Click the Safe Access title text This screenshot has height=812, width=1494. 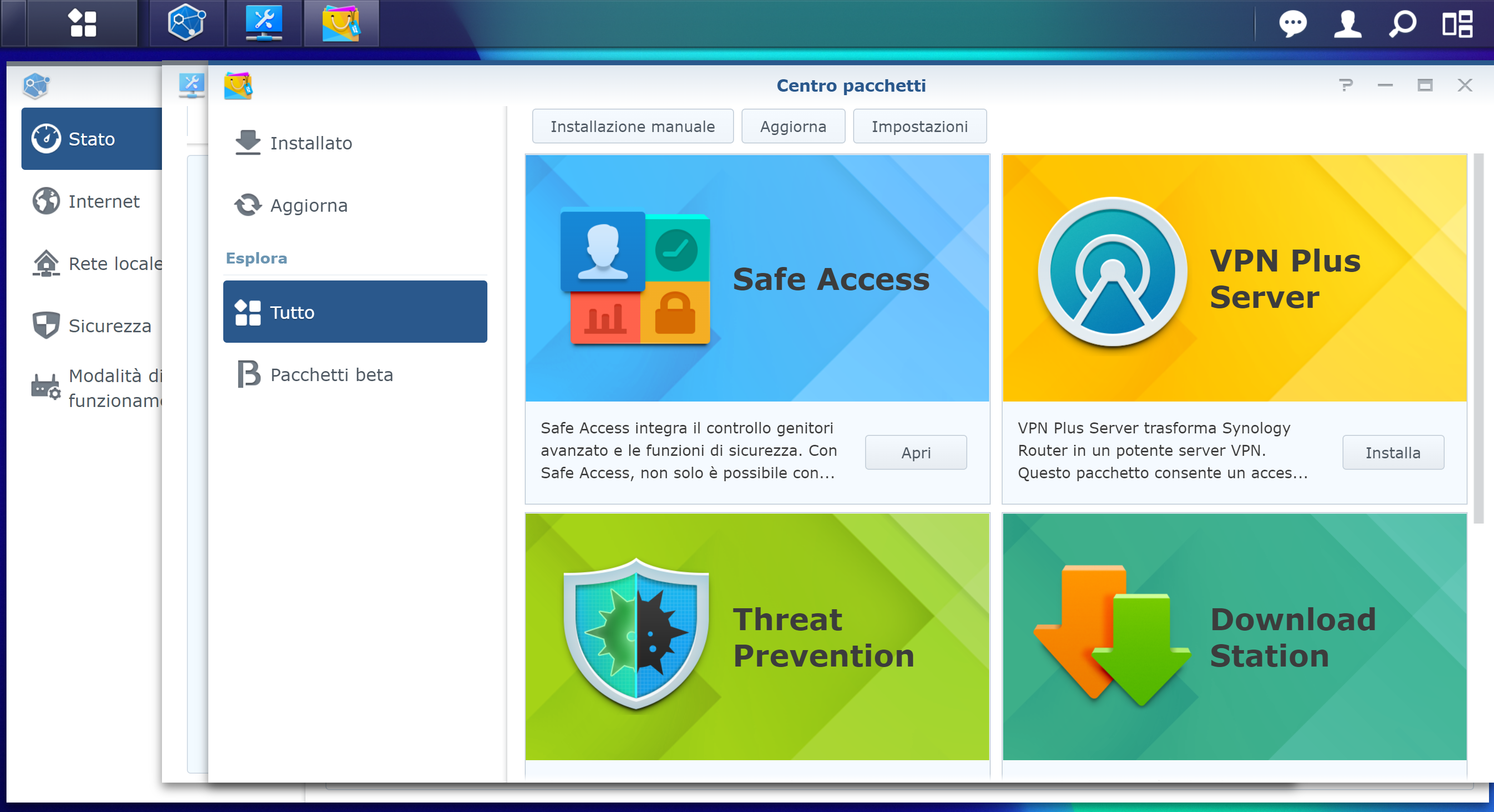[x=831, y=279]
